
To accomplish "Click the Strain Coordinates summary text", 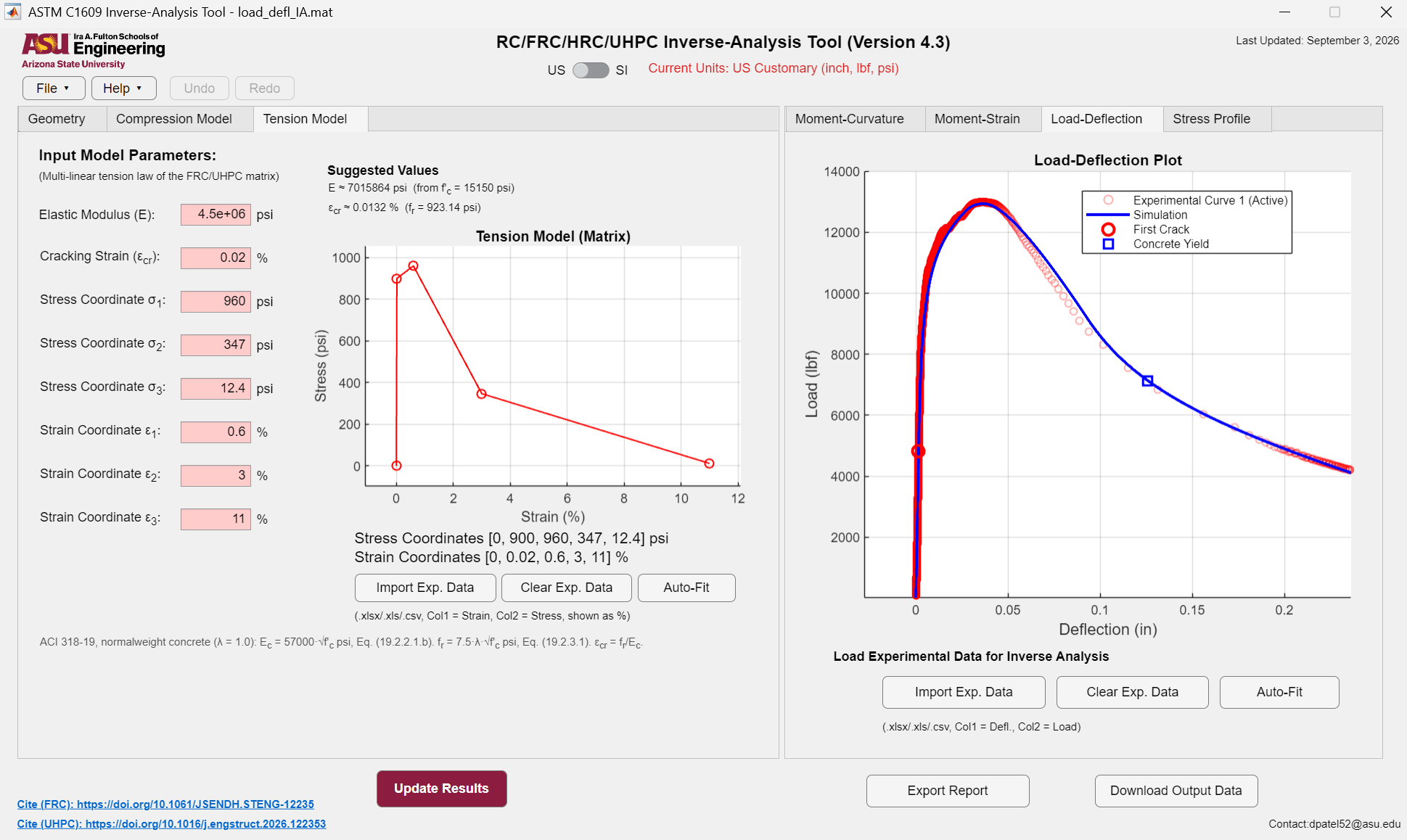I will click(x=491, y=557).
